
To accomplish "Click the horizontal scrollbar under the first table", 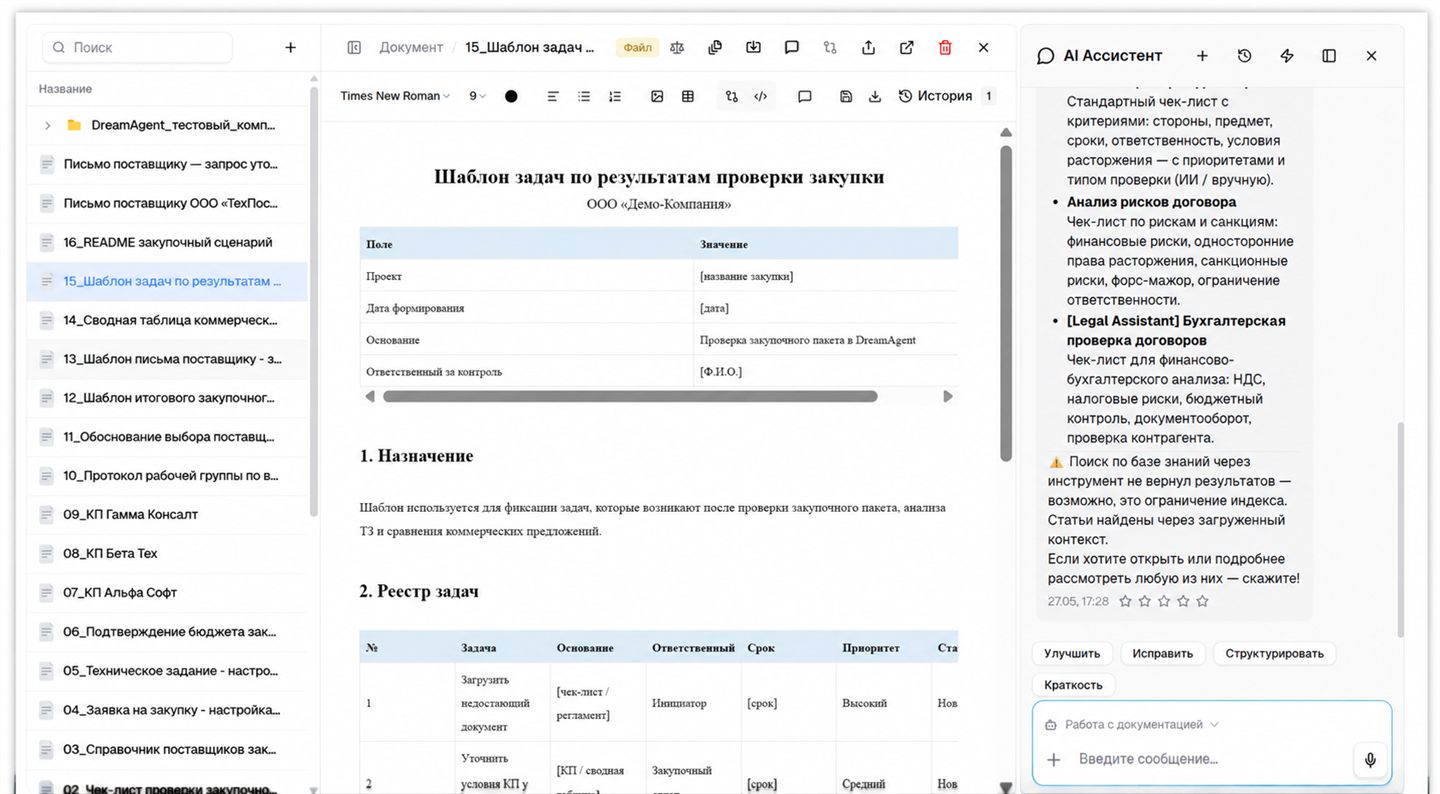I will point(630,397).
